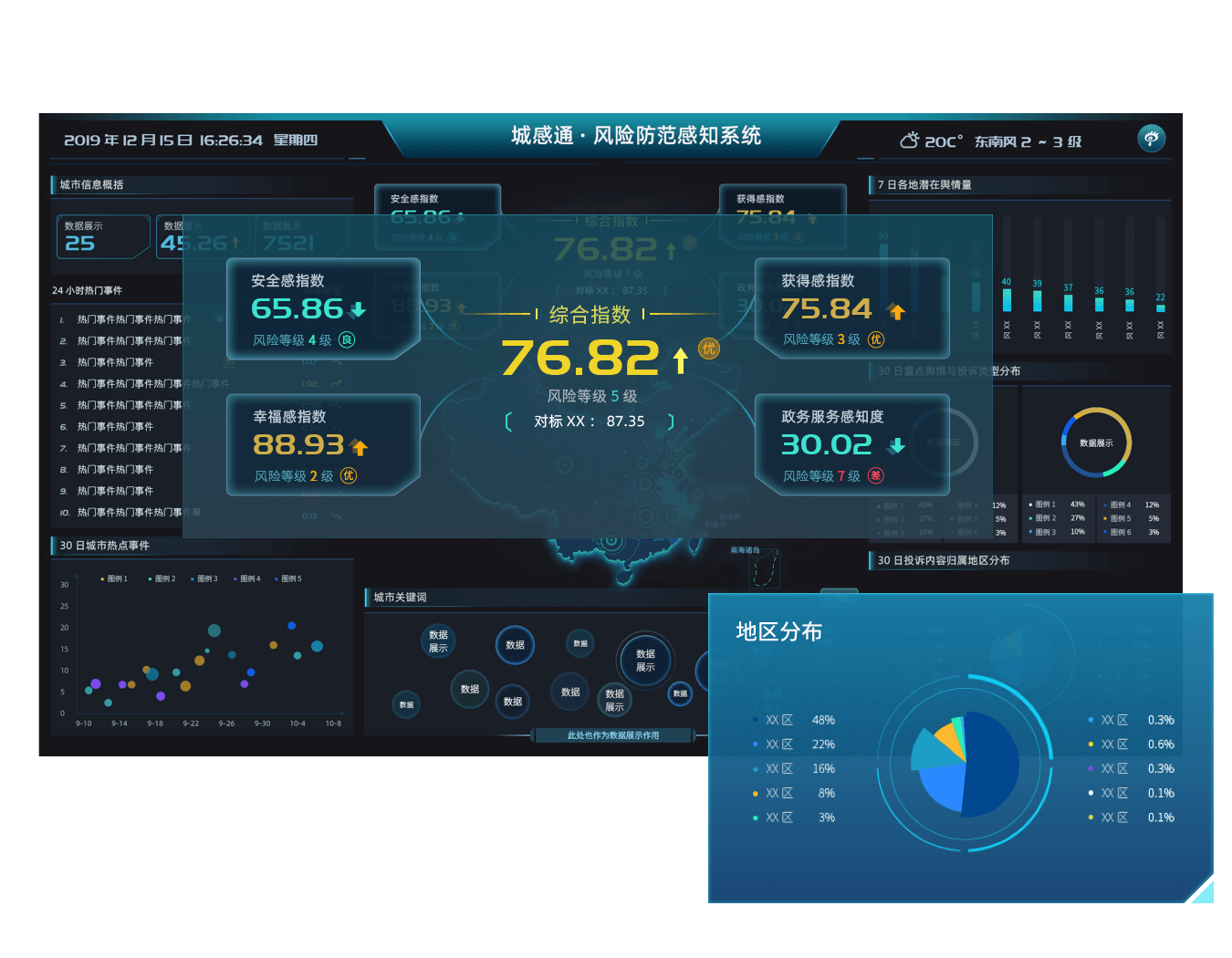Click the 7日各地潜在舆情量 section header

924,184
